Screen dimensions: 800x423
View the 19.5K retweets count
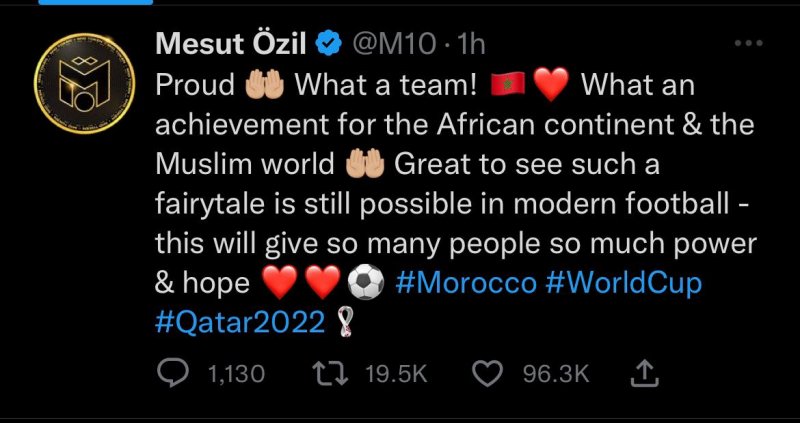click(x=396, y=375)
